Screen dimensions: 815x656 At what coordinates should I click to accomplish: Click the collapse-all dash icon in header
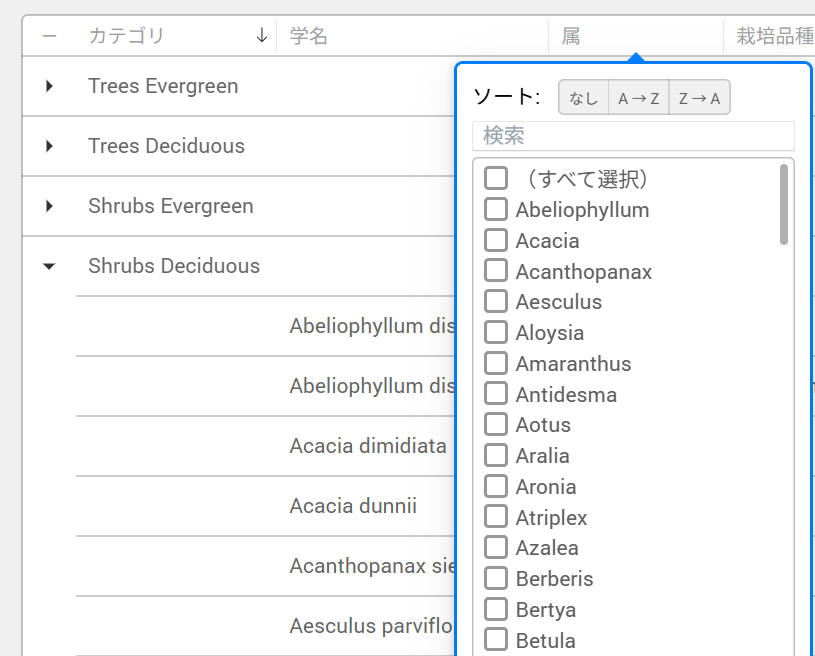pyautogui.click(x=49, y=36)
